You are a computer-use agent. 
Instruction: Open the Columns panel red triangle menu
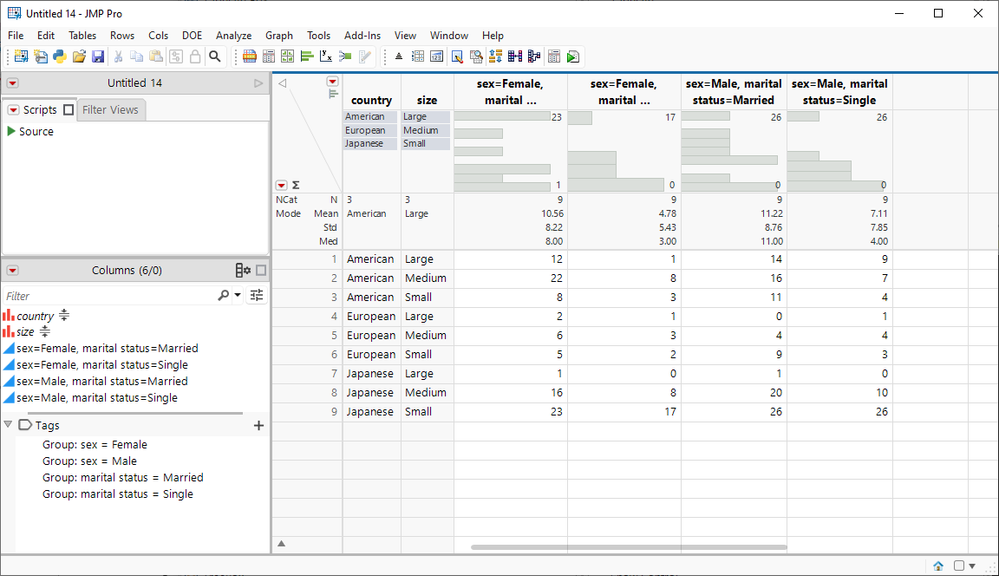click(x=13, y=270)
